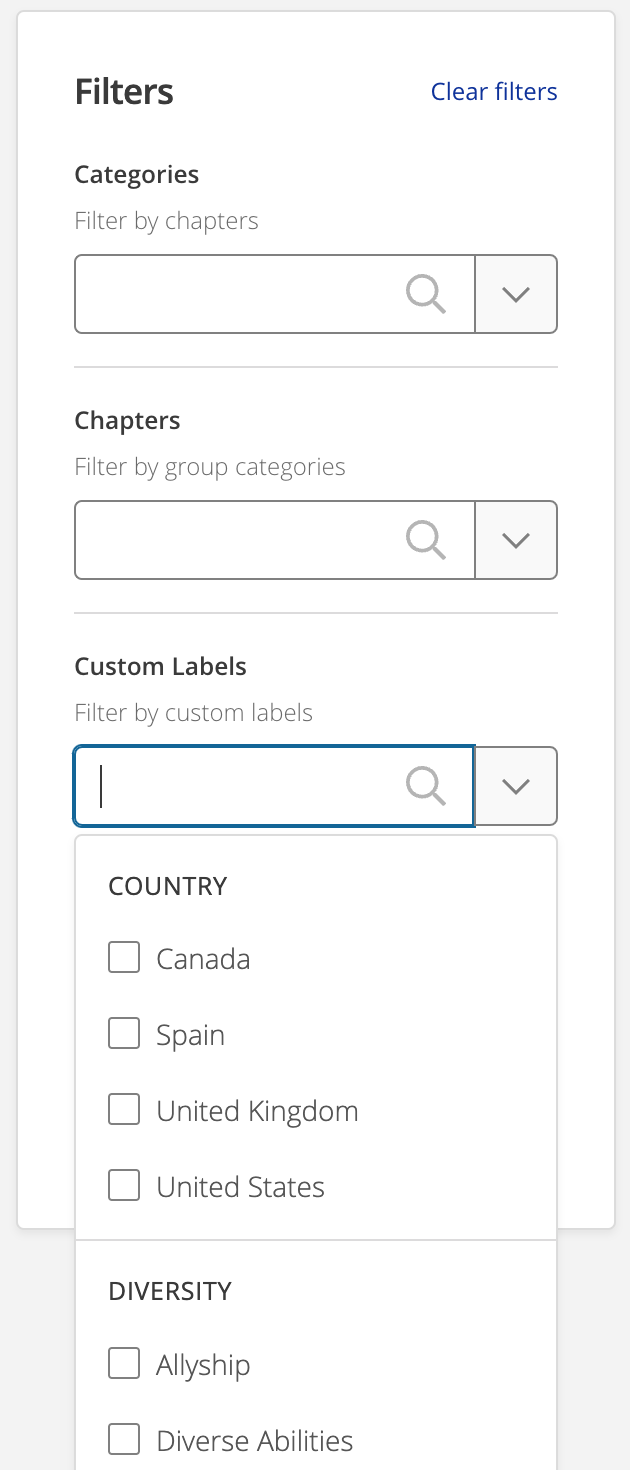Check the Canada checkbox
Viewport: 630px width, 1470px height.
pos(124,958)
